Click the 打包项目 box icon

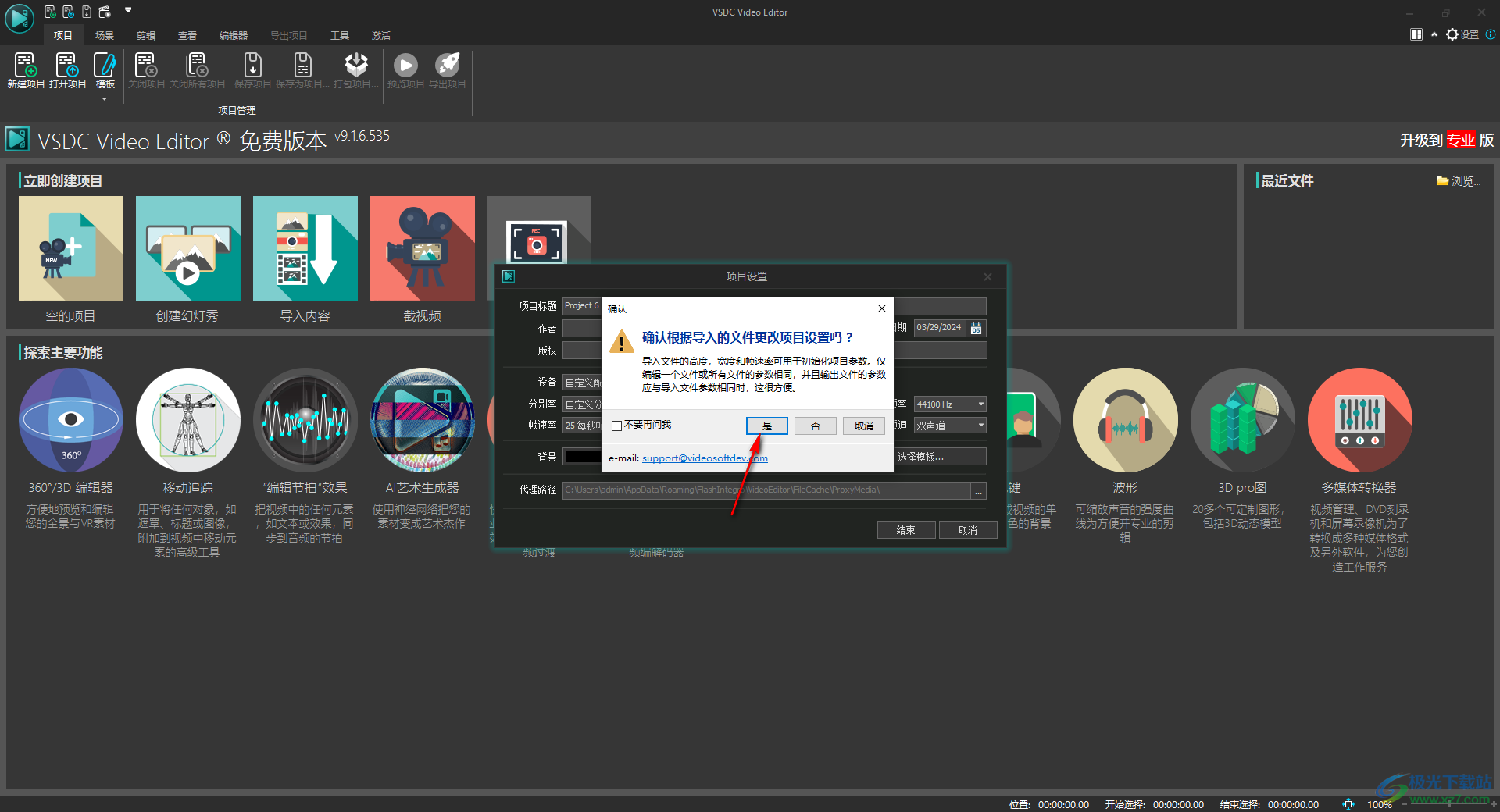pos(356,64)
